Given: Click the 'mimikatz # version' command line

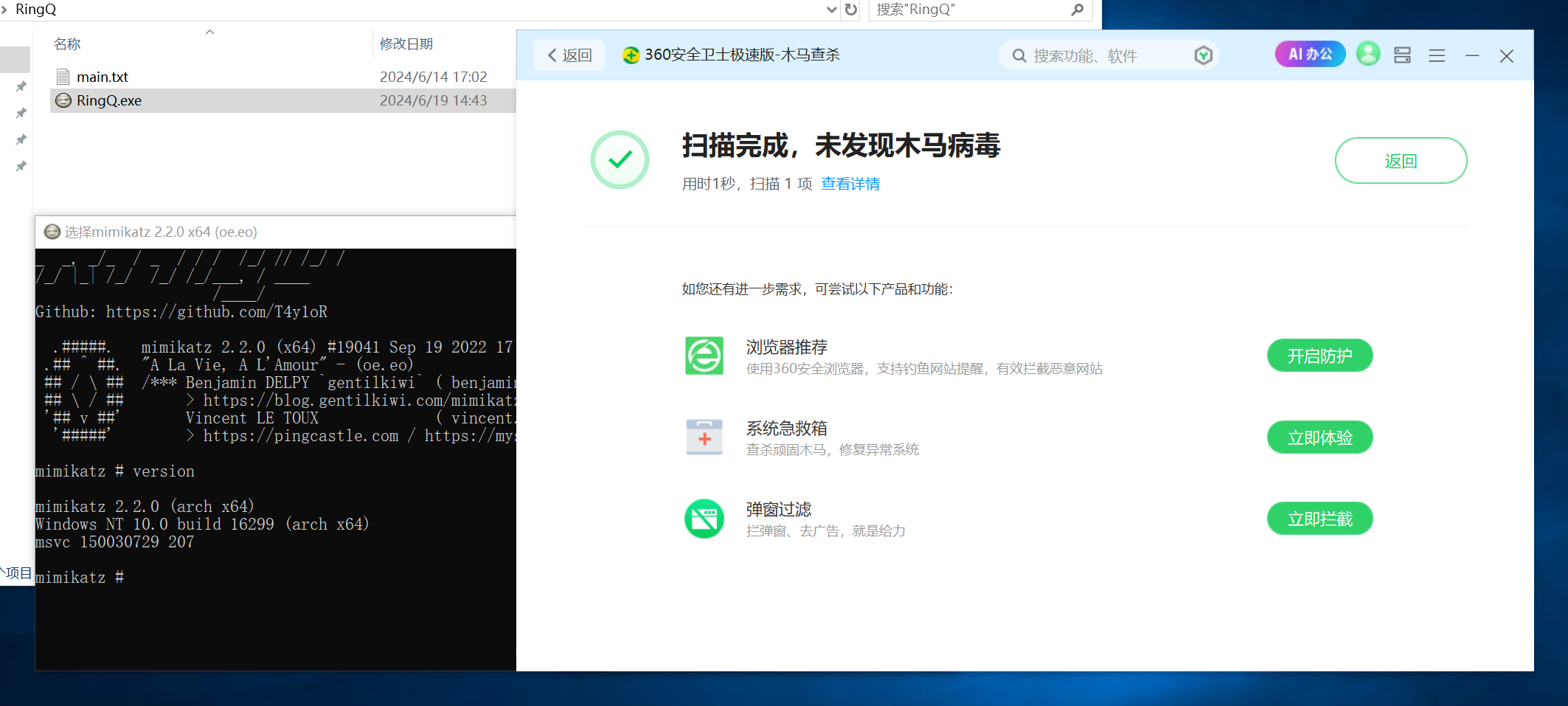Looking at the screenshot, I should click(115, 471).
